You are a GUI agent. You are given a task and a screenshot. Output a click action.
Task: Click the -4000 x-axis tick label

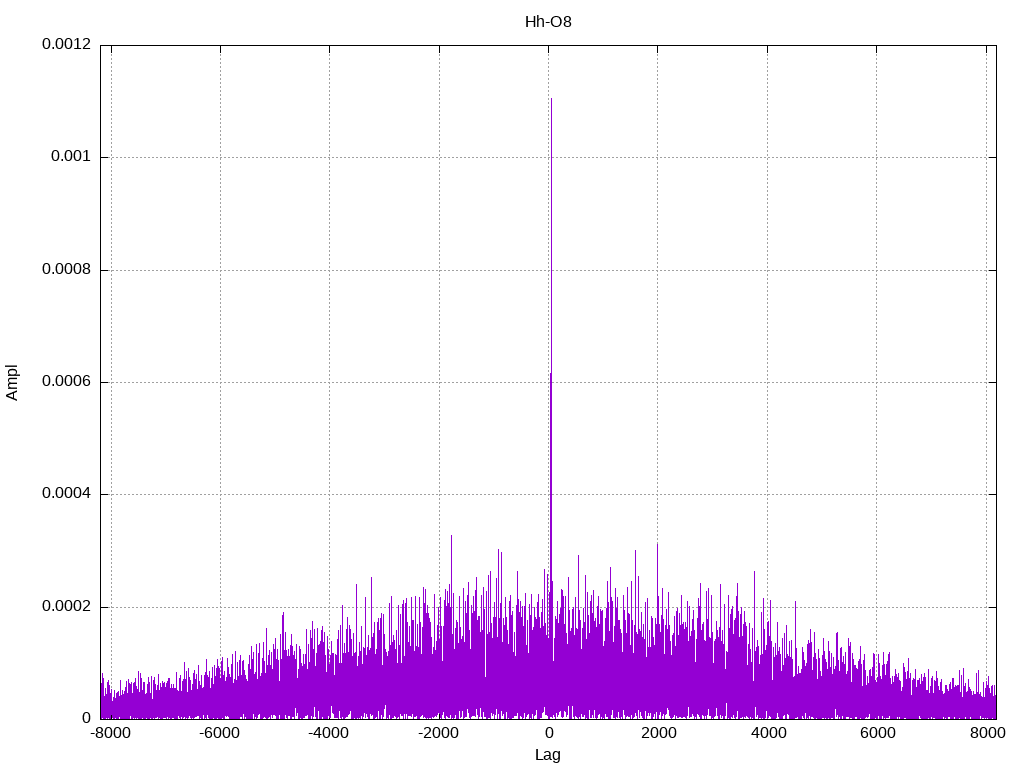click(x=330, y=733)
